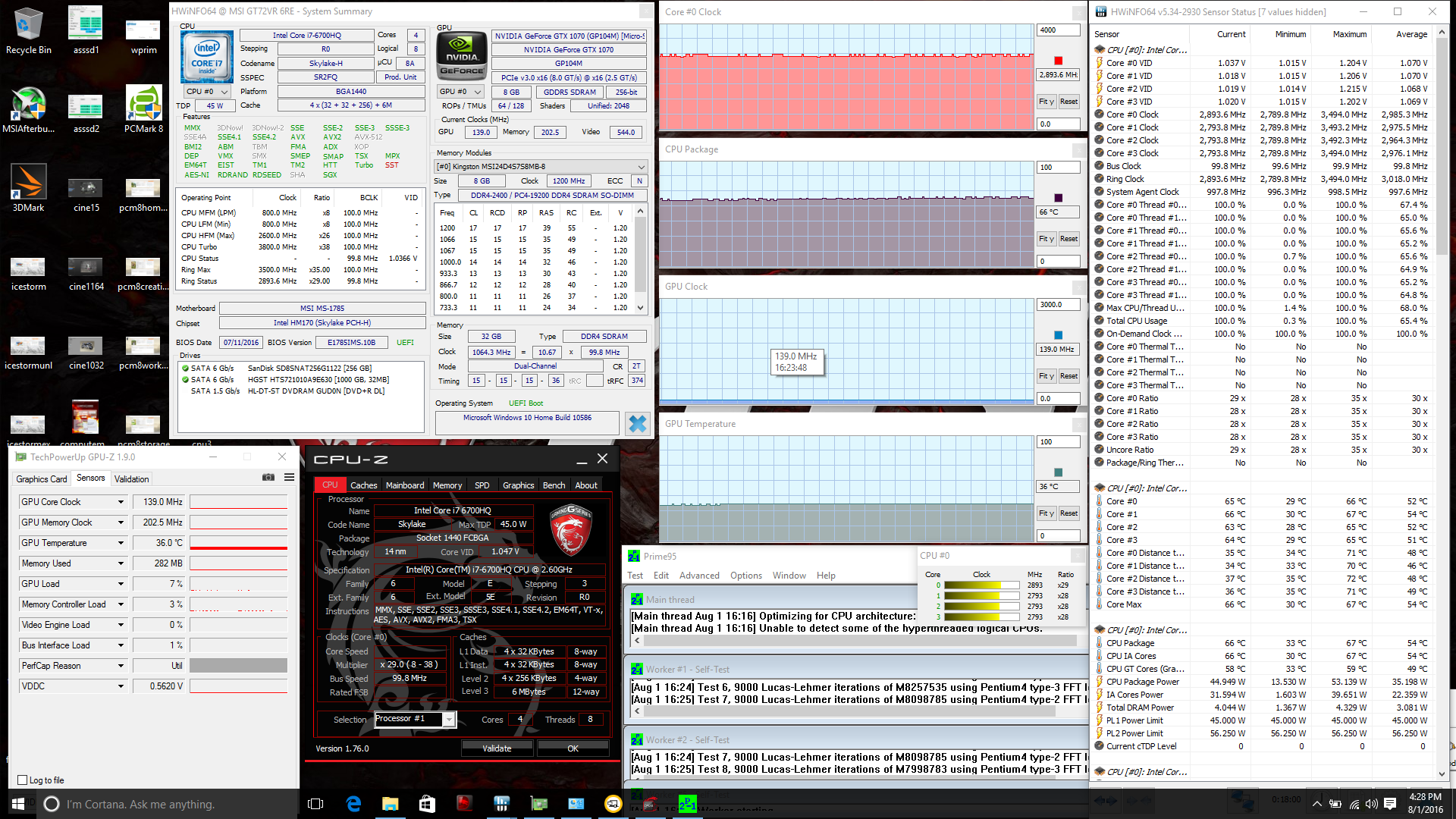This screenshot has height=819, width=1456.
Task: Open the GPU-Z hamburger menu
Action: click(x=289, y=478)
